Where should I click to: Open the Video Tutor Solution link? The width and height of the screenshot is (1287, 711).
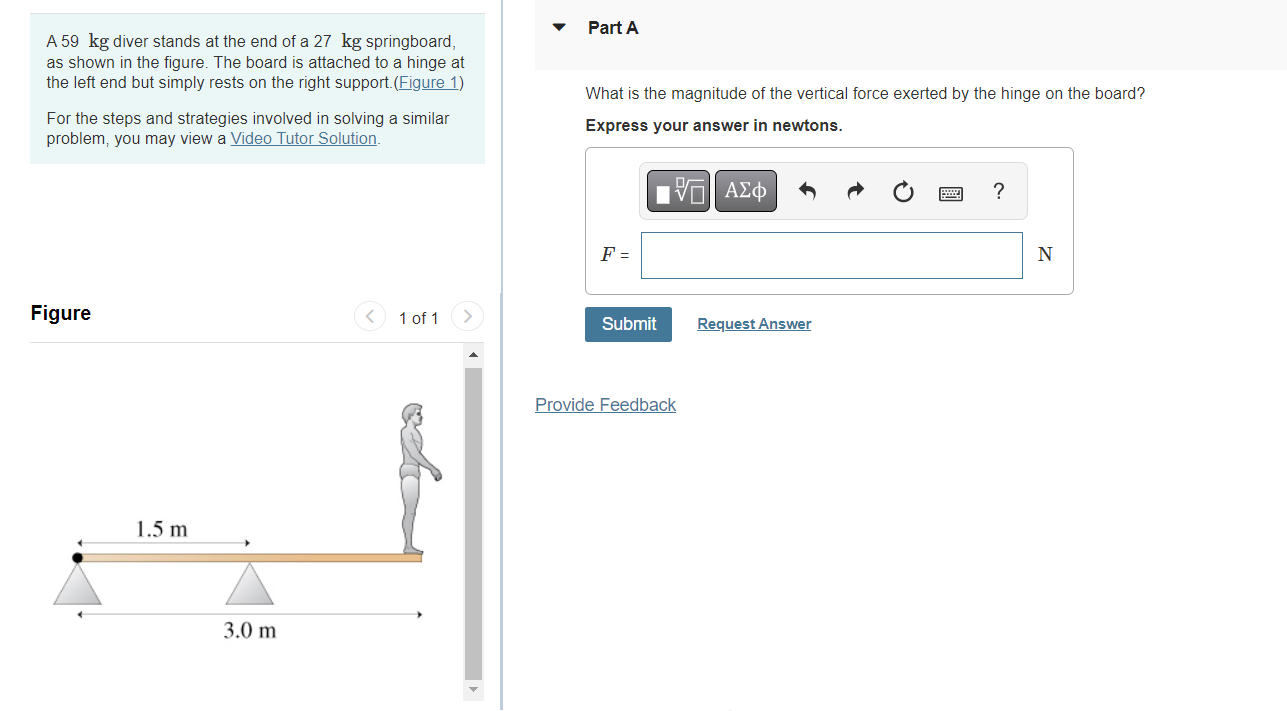point(303,138)
